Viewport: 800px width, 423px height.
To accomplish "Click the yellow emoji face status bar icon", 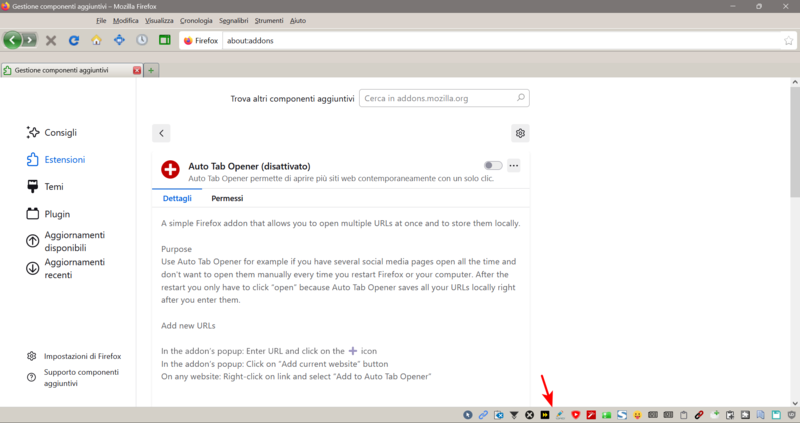I will [637, 415].
